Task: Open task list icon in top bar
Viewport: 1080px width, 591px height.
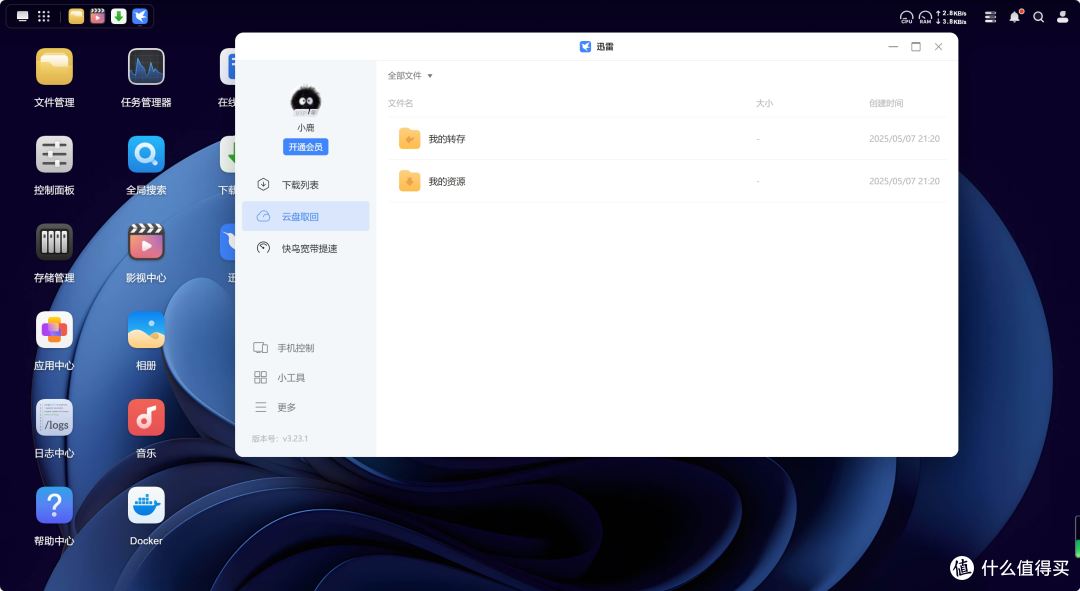Action: (990, 17)
